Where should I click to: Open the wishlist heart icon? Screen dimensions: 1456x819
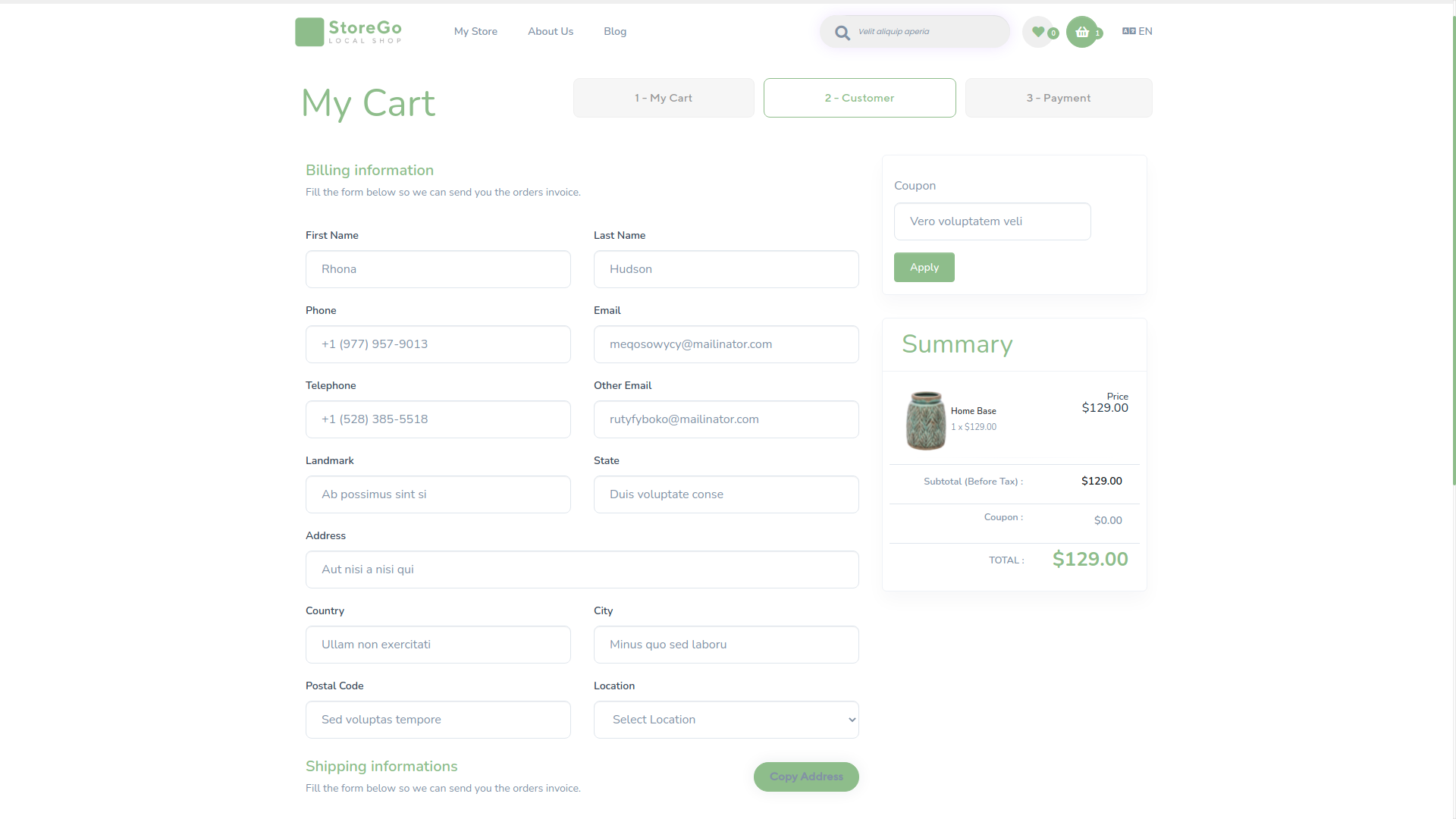point(1038,32)
